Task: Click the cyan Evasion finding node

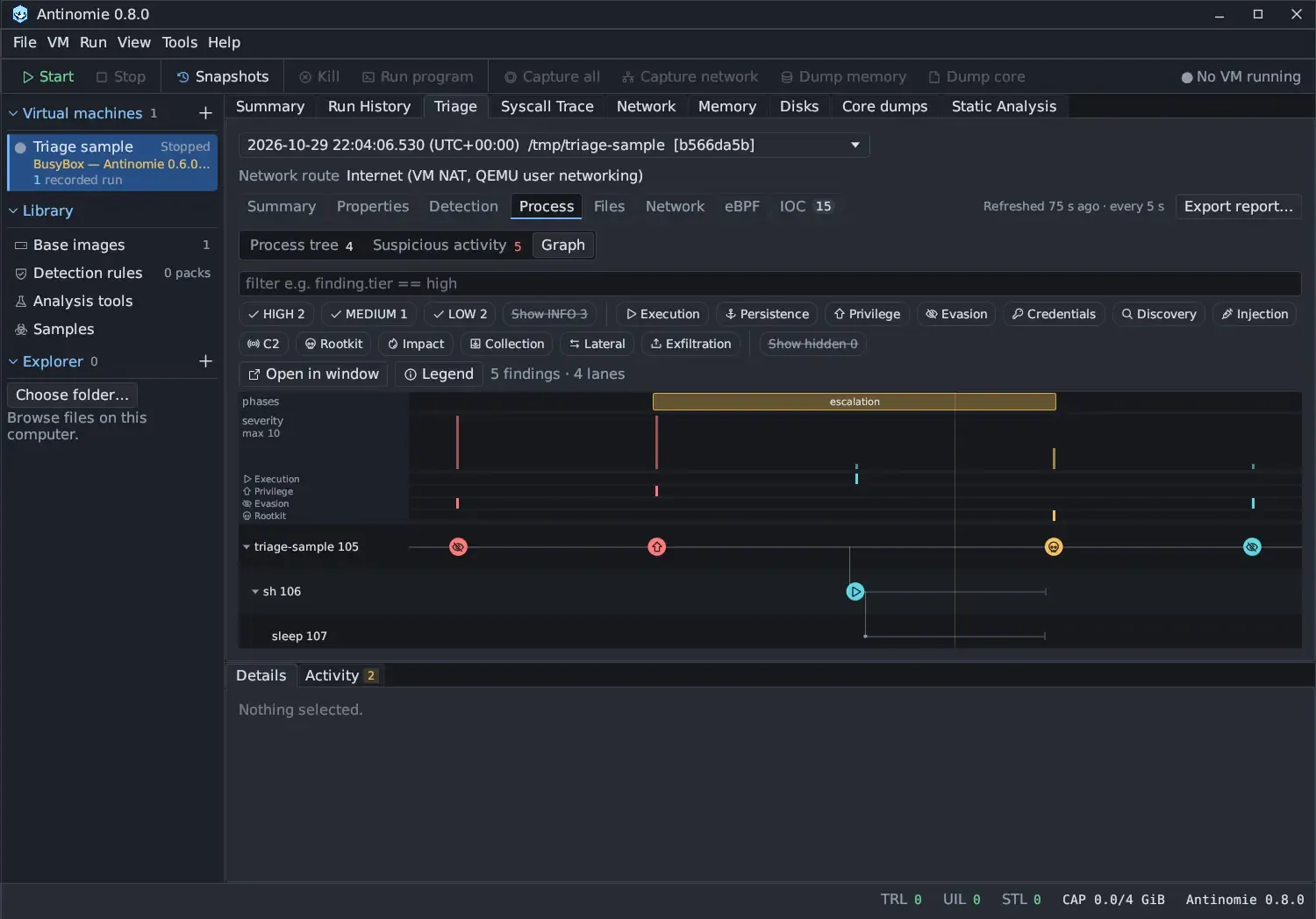Action: (x=1252, y=547)
